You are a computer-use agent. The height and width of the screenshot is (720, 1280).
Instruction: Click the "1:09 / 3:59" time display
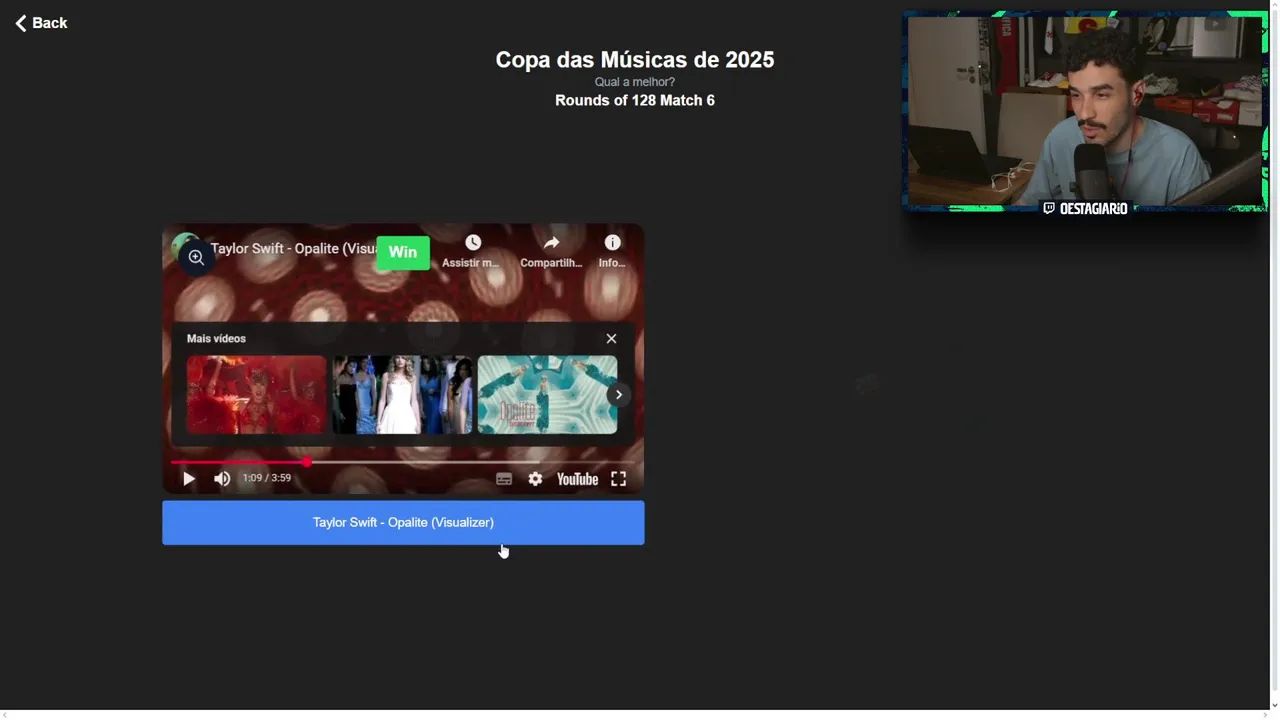(x=267, y=478)
